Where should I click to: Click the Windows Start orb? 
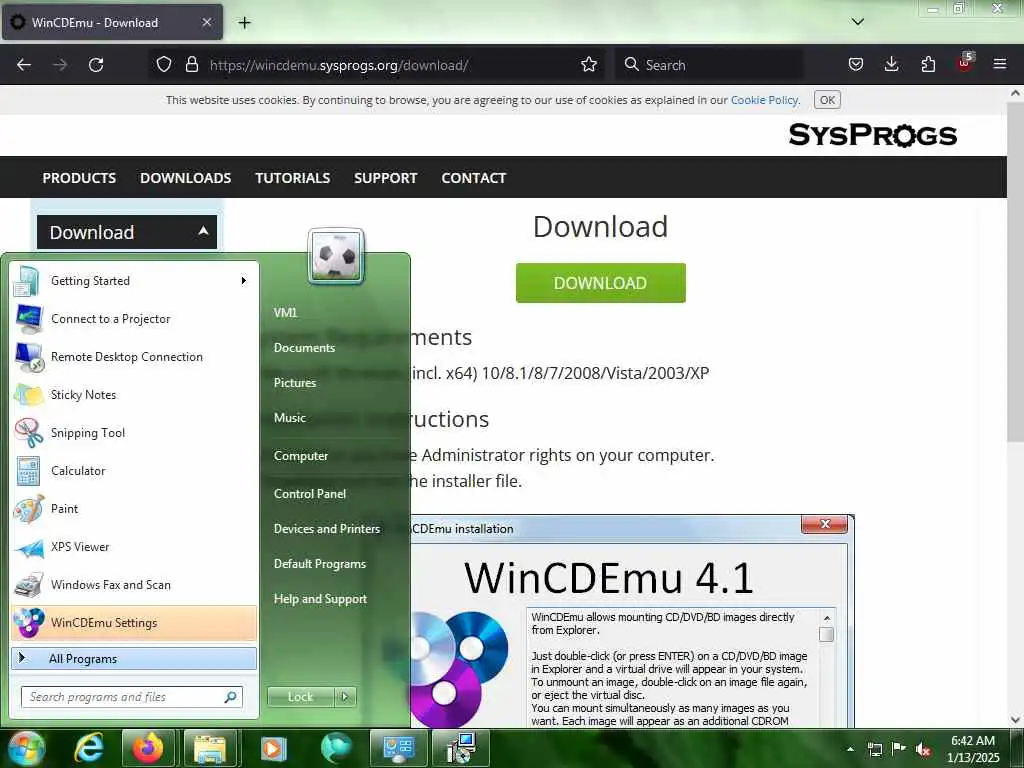click(x=26, y=748)
